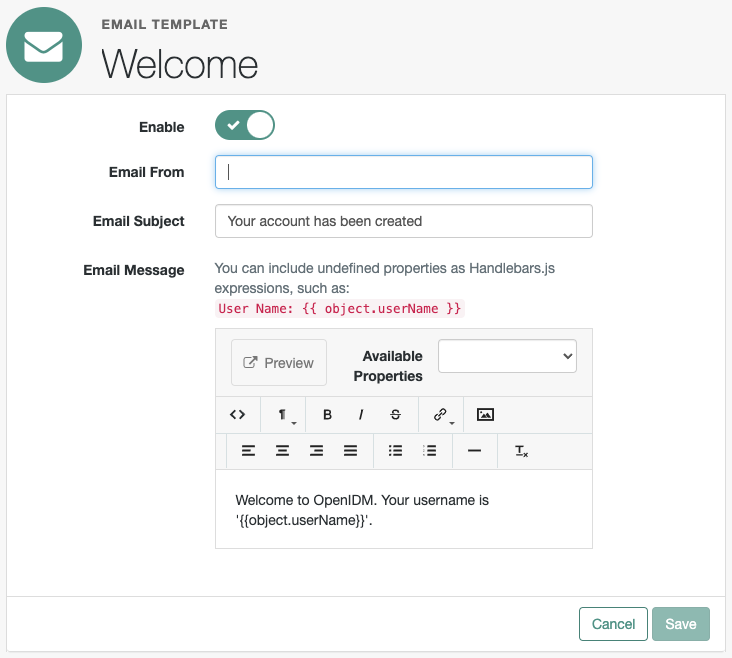Clear text formatting with Tx icon
Image resolution: width=732 pixels, height=658 pixels.
pos(521,451)
